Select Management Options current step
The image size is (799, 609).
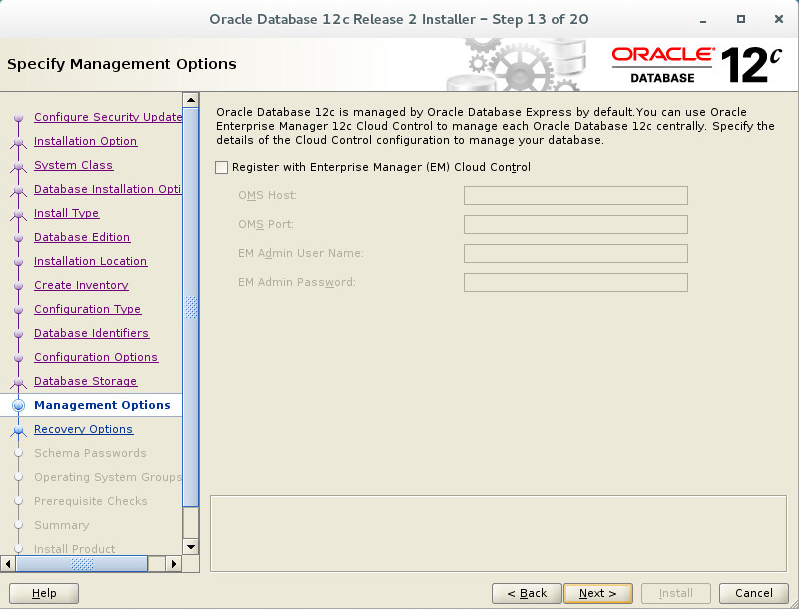[102, 405]
